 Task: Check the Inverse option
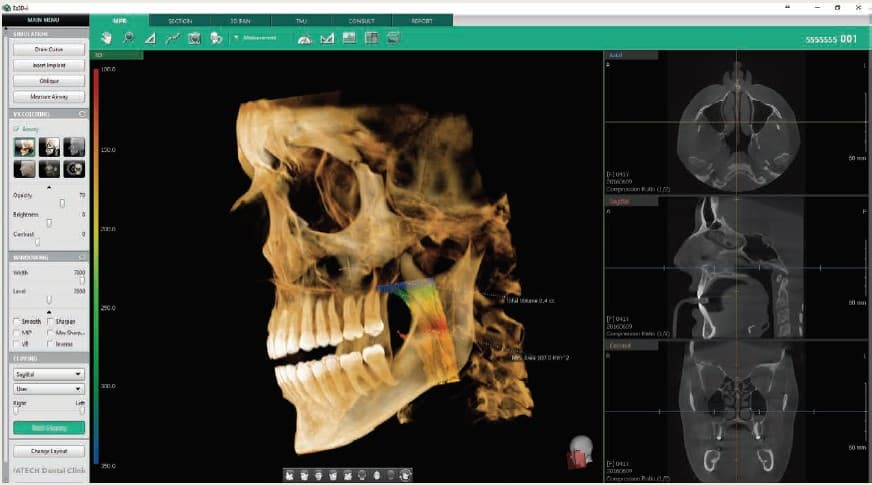[x=50, y=343]
